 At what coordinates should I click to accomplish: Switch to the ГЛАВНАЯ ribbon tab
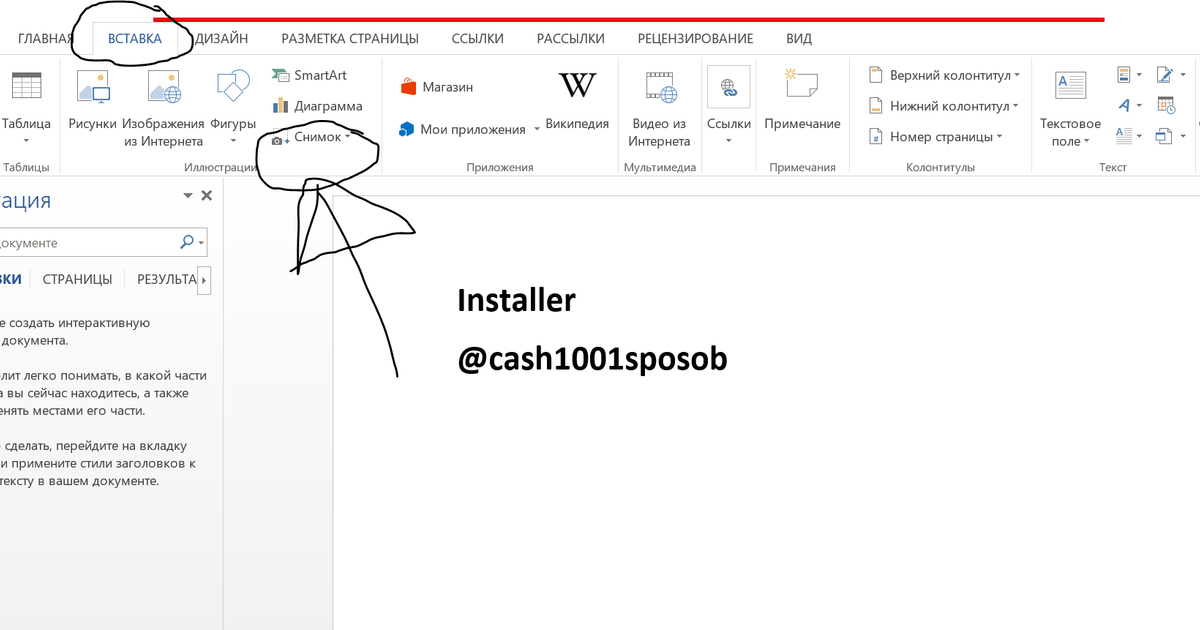point(46,39)
